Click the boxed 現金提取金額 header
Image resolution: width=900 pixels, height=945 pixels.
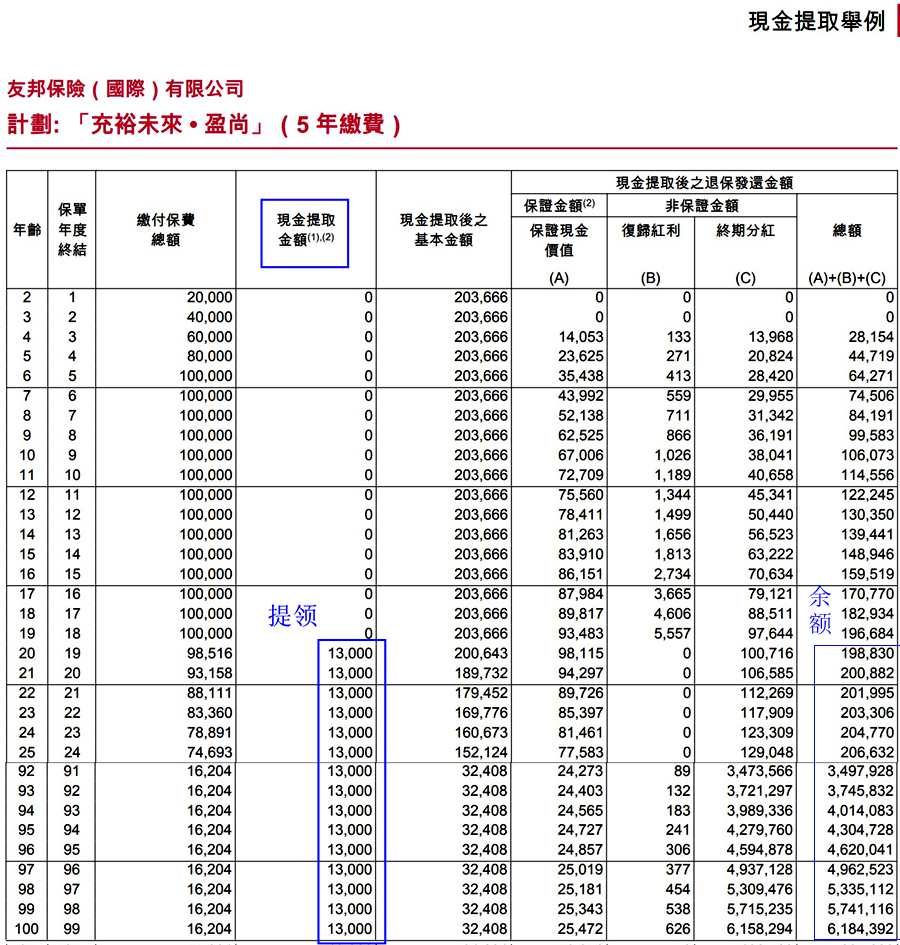pos(305,230)
